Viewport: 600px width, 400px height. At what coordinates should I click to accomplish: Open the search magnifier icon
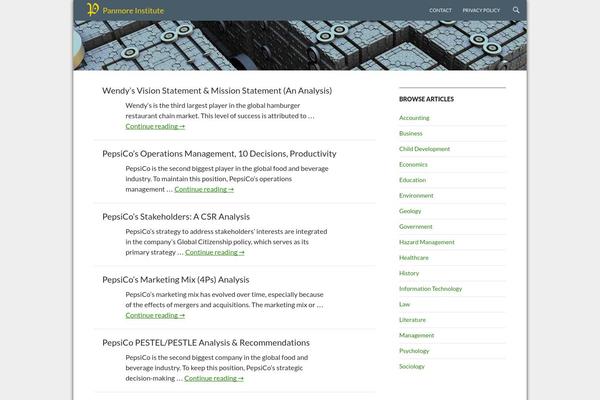516,10
